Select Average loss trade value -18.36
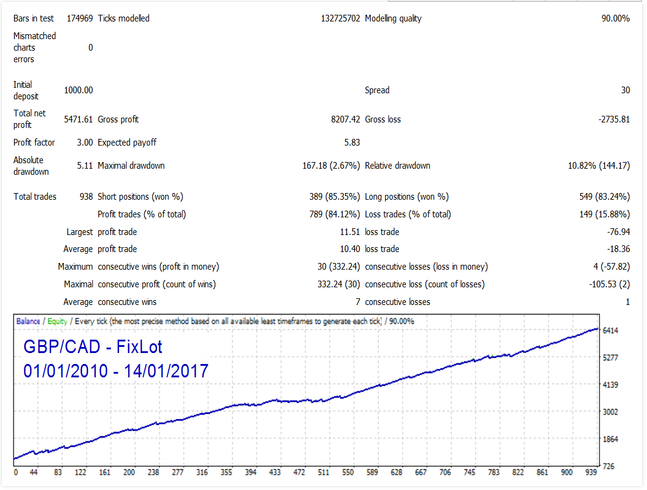Screen dimensions: 647x490 (x=619, y=249)
